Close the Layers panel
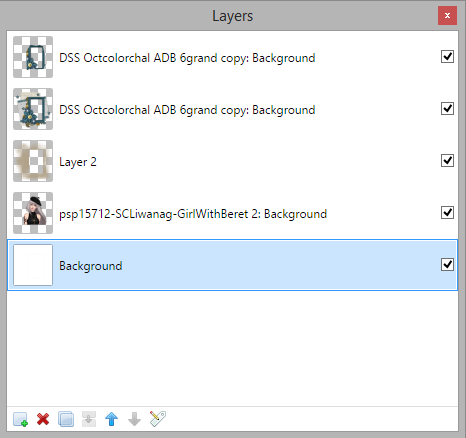The height and width of the screenshot is (438, 466). pos(447,15)
